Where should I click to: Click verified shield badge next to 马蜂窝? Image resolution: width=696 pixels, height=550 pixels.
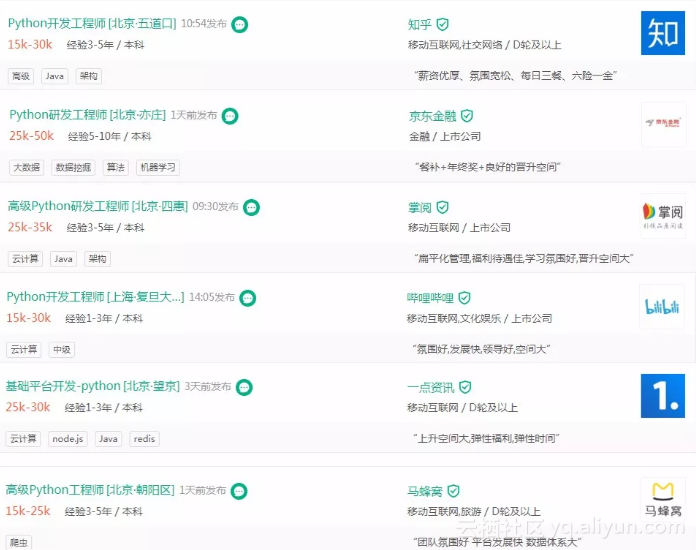(453, 491)
